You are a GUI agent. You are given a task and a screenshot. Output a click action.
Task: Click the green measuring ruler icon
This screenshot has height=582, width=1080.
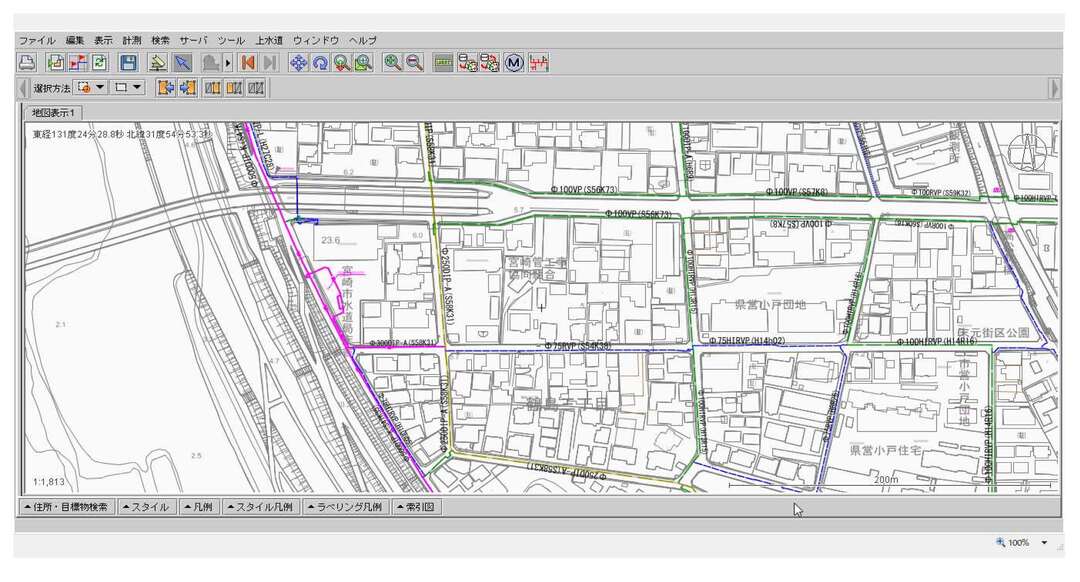444,63
